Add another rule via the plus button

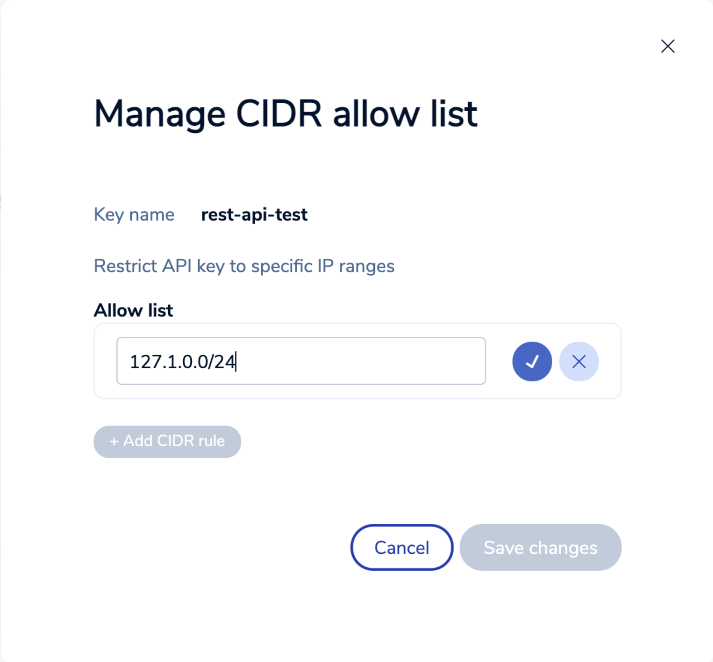point(167,441)
